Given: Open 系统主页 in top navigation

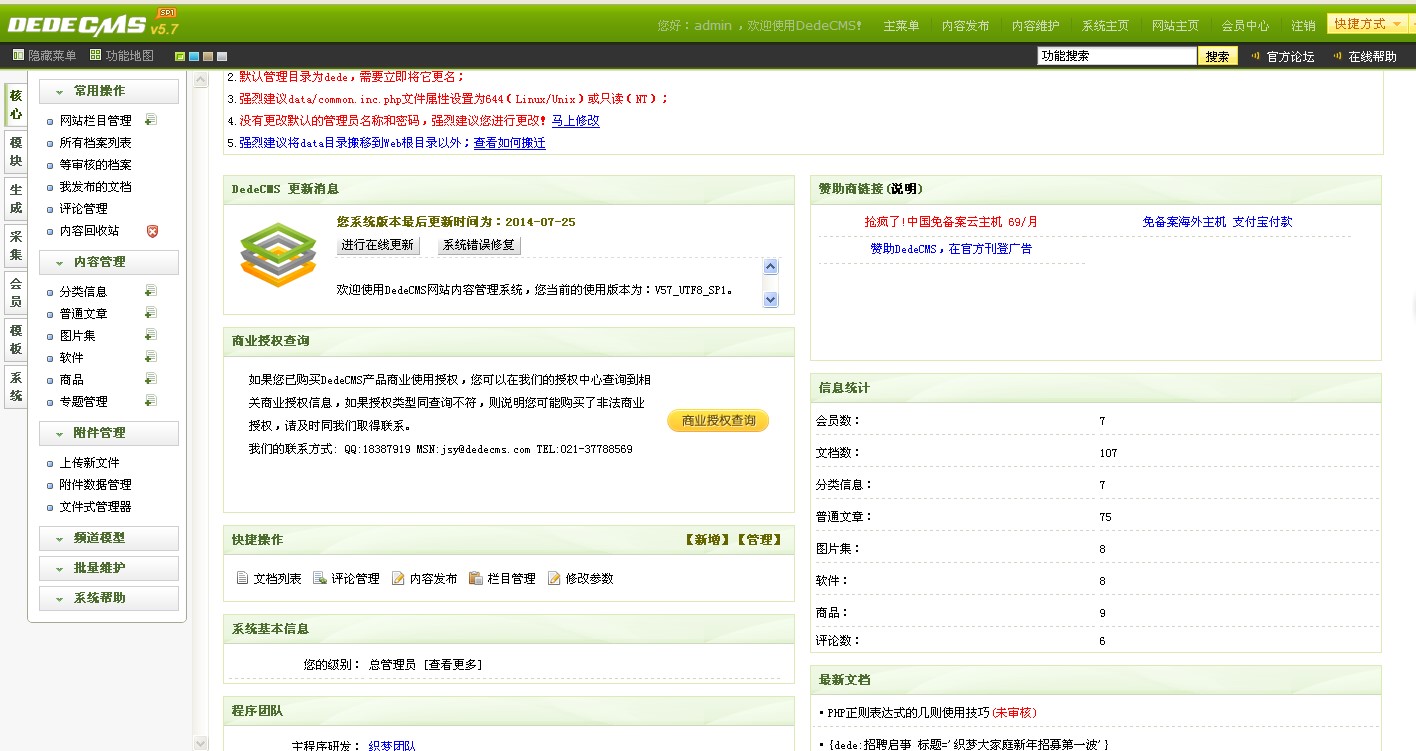Looking at the screenshot, I should tap(1105, 26).
